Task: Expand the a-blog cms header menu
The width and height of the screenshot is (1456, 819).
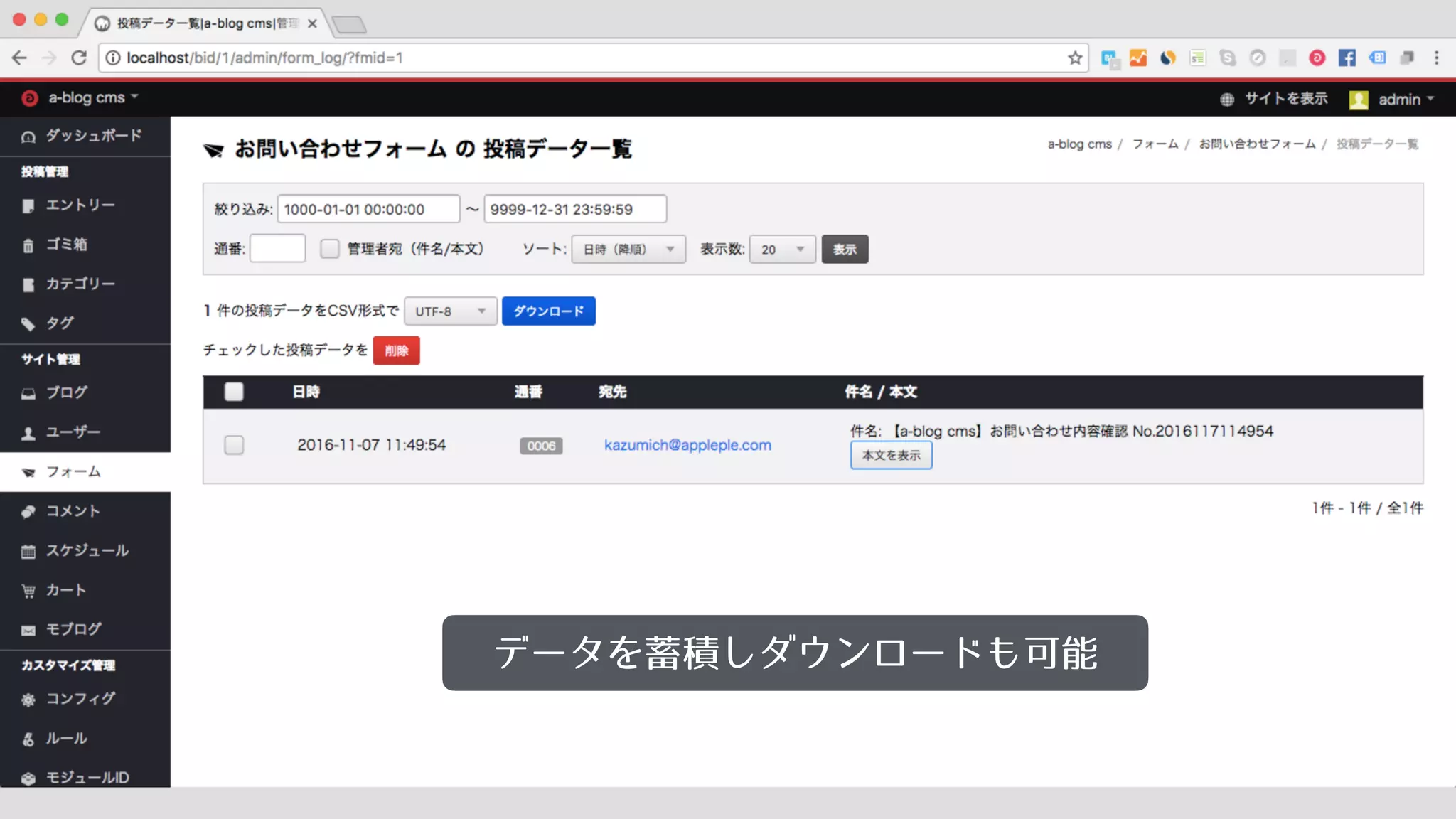Action: tap(93, 98)
